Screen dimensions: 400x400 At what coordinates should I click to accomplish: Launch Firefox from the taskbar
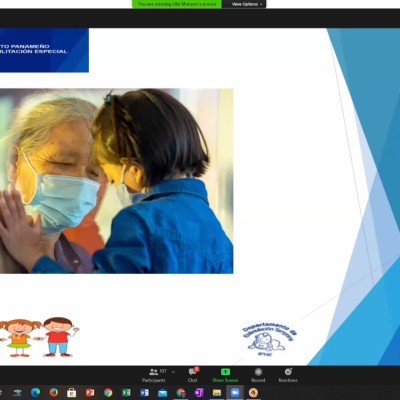click(53, 393)
